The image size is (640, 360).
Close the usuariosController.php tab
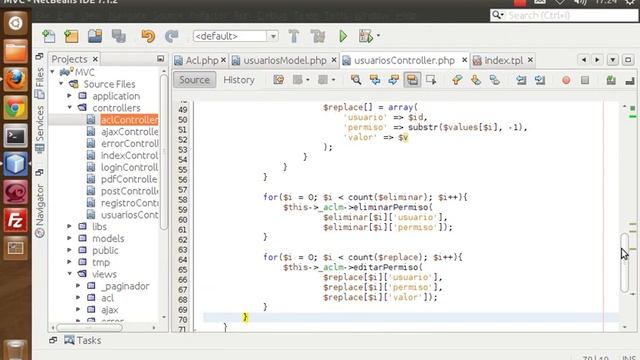click(464, 60)
